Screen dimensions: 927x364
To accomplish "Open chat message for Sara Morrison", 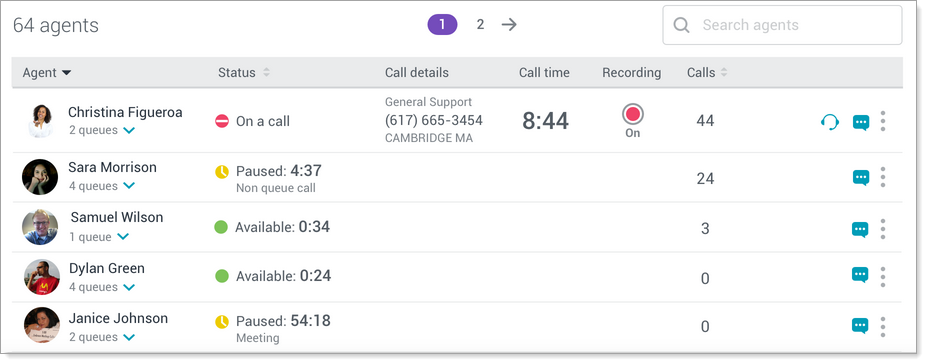I will click(x=861, y=177).
